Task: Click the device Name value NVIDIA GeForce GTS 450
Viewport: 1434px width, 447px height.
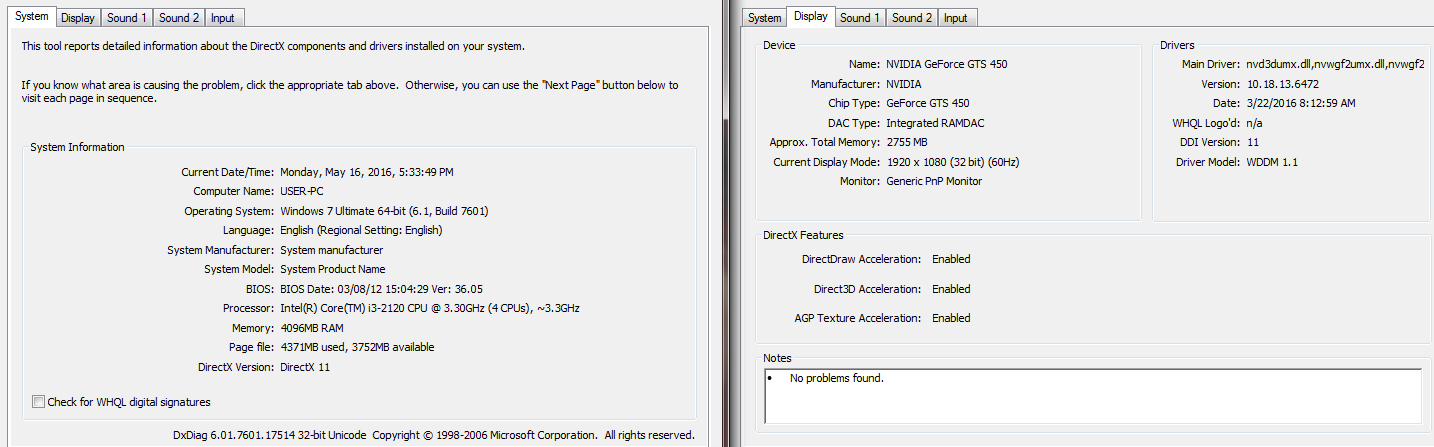Action: 946,64
